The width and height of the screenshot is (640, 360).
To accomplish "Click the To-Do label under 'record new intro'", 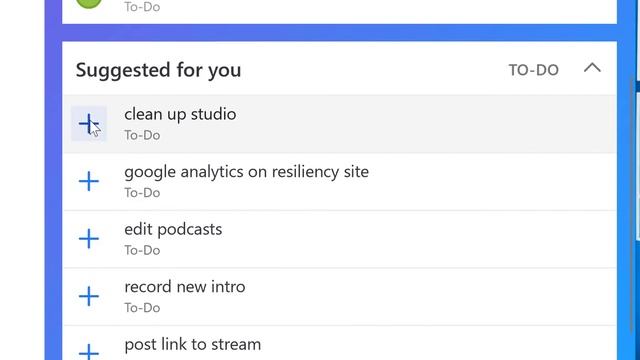I will click(x=142, y=308).
